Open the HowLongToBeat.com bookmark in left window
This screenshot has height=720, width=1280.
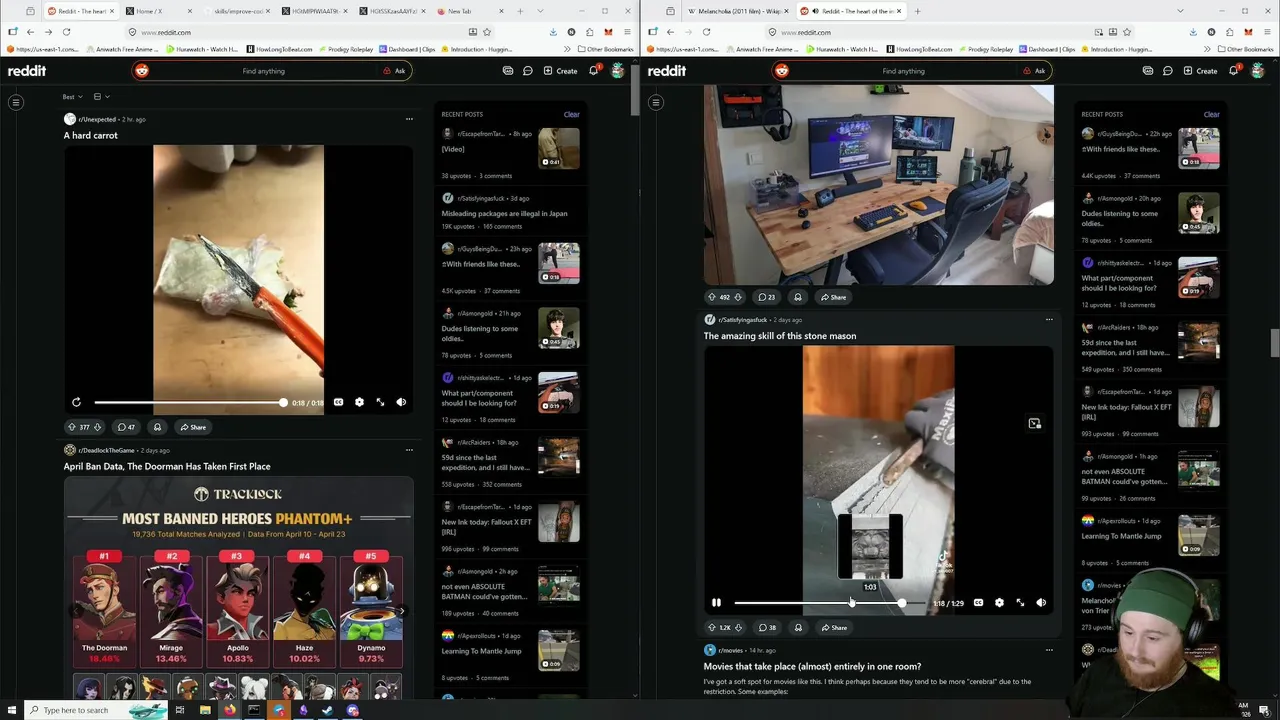[x=279, y=49]
